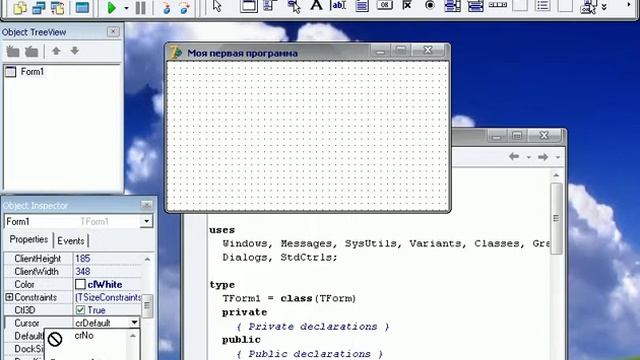Pick the Panel component icon
This screenshot has width=640, height=360.
565,5
